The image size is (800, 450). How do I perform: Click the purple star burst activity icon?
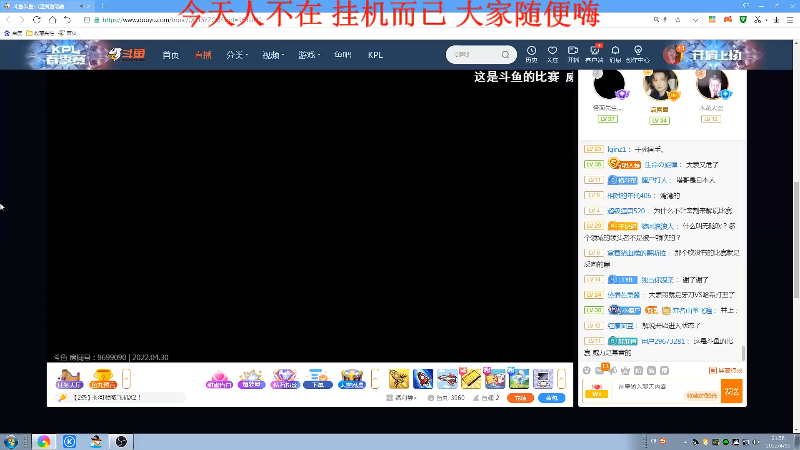click(252, 379)
